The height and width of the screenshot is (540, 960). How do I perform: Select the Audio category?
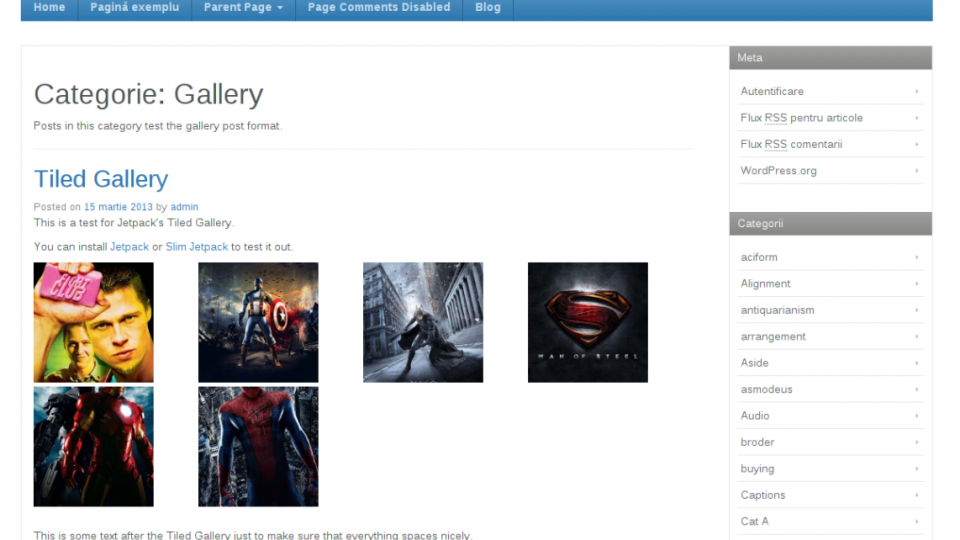coord(754,415)
